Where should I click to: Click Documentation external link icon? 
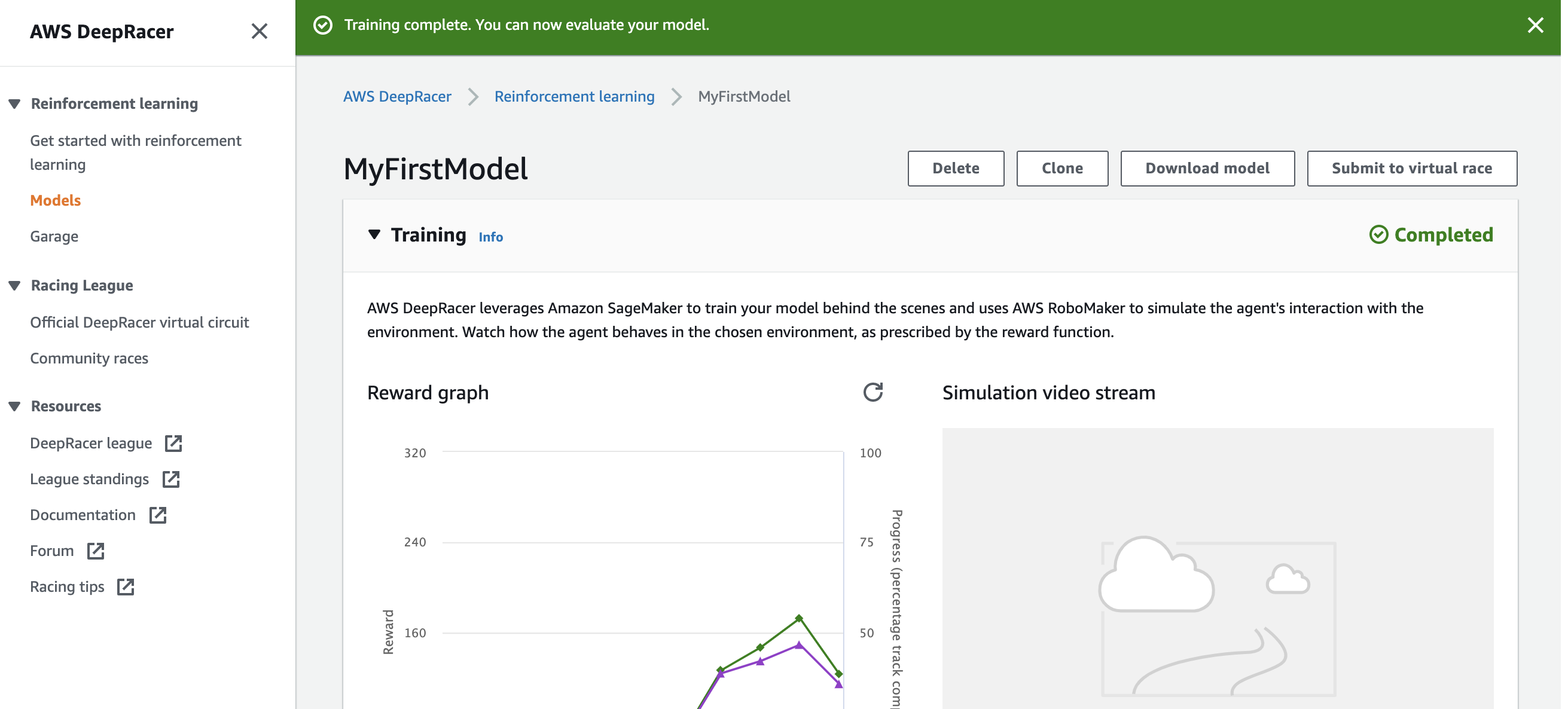click(158, 515)
